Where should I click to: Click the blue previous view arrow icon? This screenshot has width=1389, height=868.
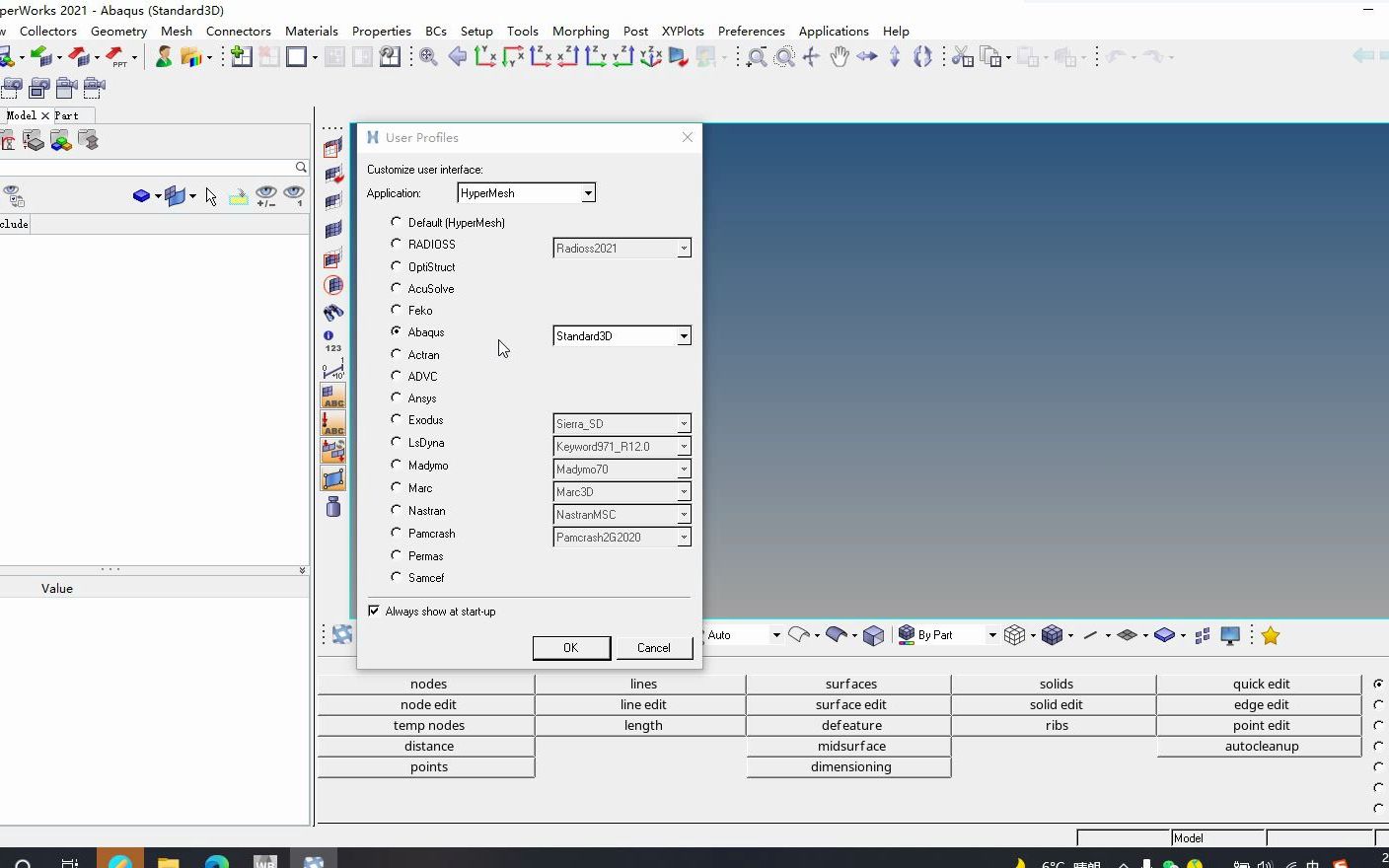point(458,57)
